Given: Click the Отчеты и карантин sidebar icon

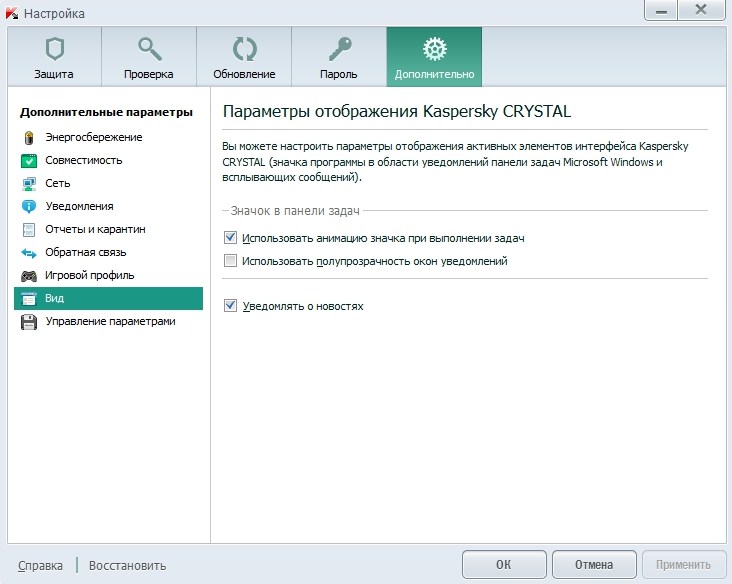Looking at the screenshot, I should click(28, 230).
